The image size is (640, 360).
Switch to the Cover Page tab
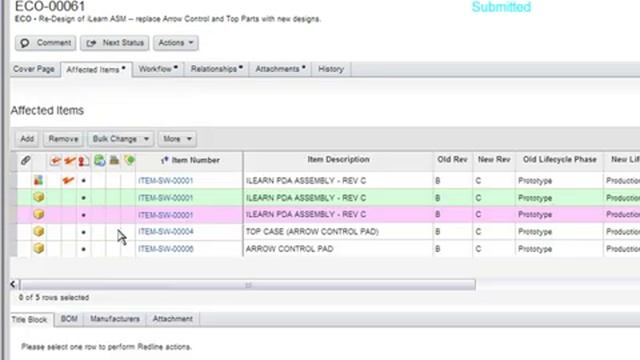coord(34,69)
